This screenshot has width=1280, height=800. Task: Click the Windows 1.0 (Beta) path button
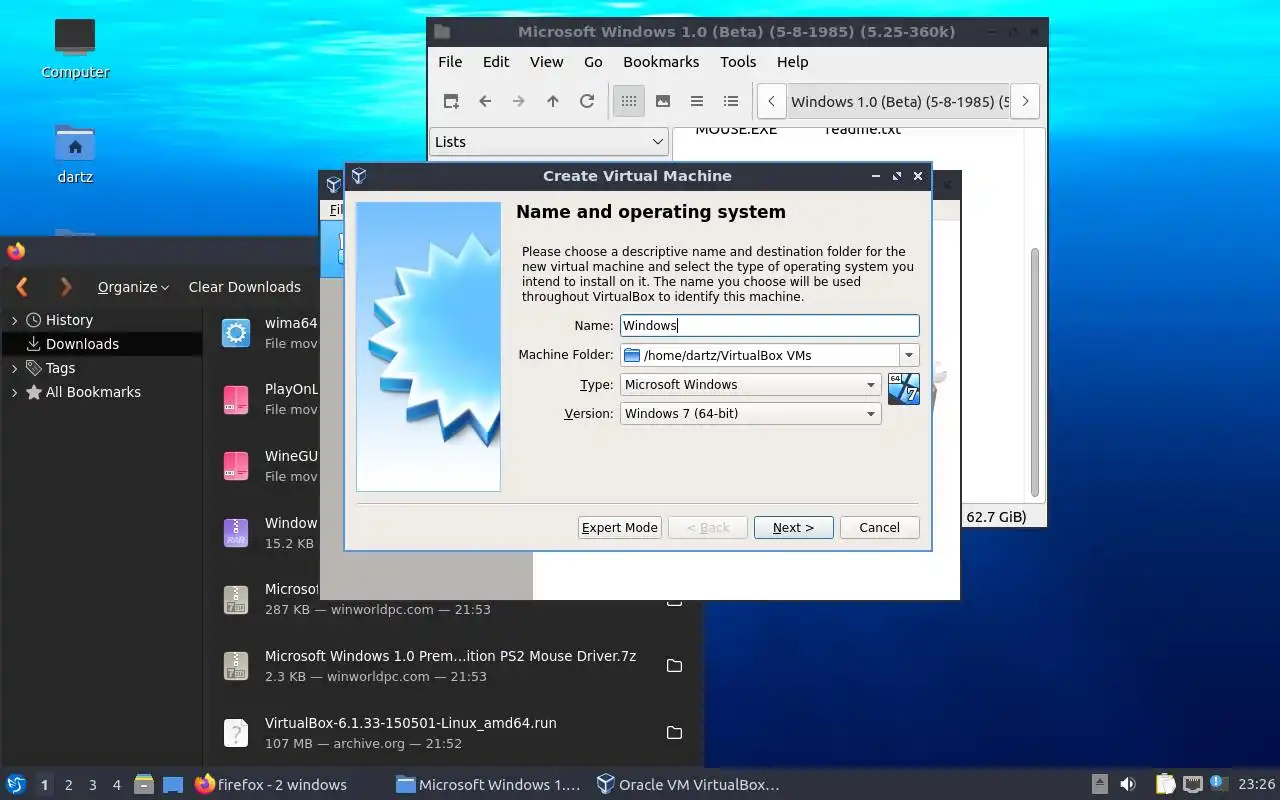(x=898, y=101)
